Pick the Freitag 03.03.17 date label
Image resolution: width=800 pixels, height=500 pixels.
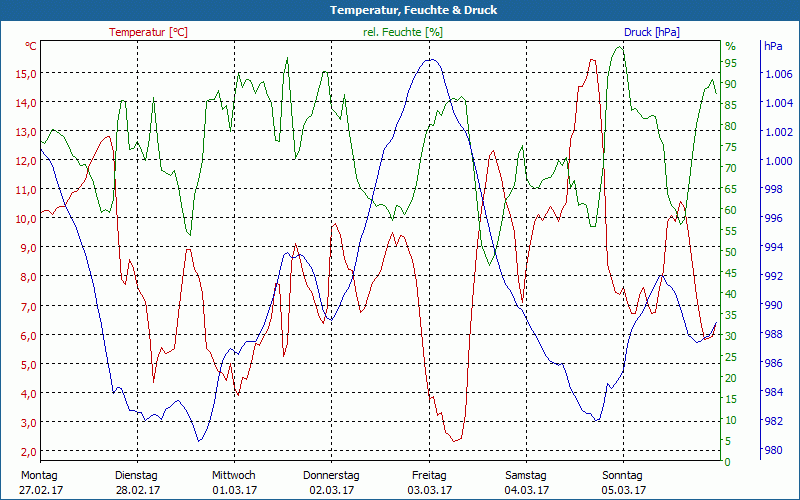429,483
